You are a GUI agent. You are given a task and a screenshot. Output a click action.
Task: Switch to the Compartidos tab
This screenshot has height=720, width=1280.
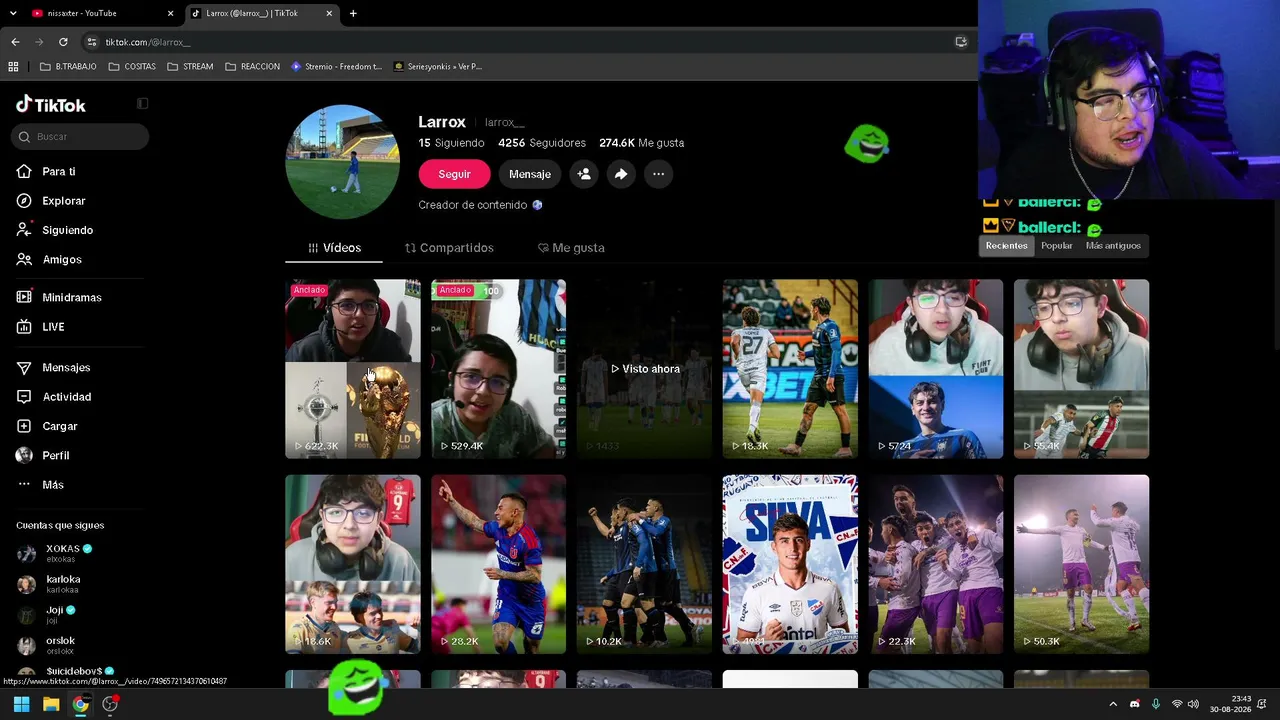449,248
